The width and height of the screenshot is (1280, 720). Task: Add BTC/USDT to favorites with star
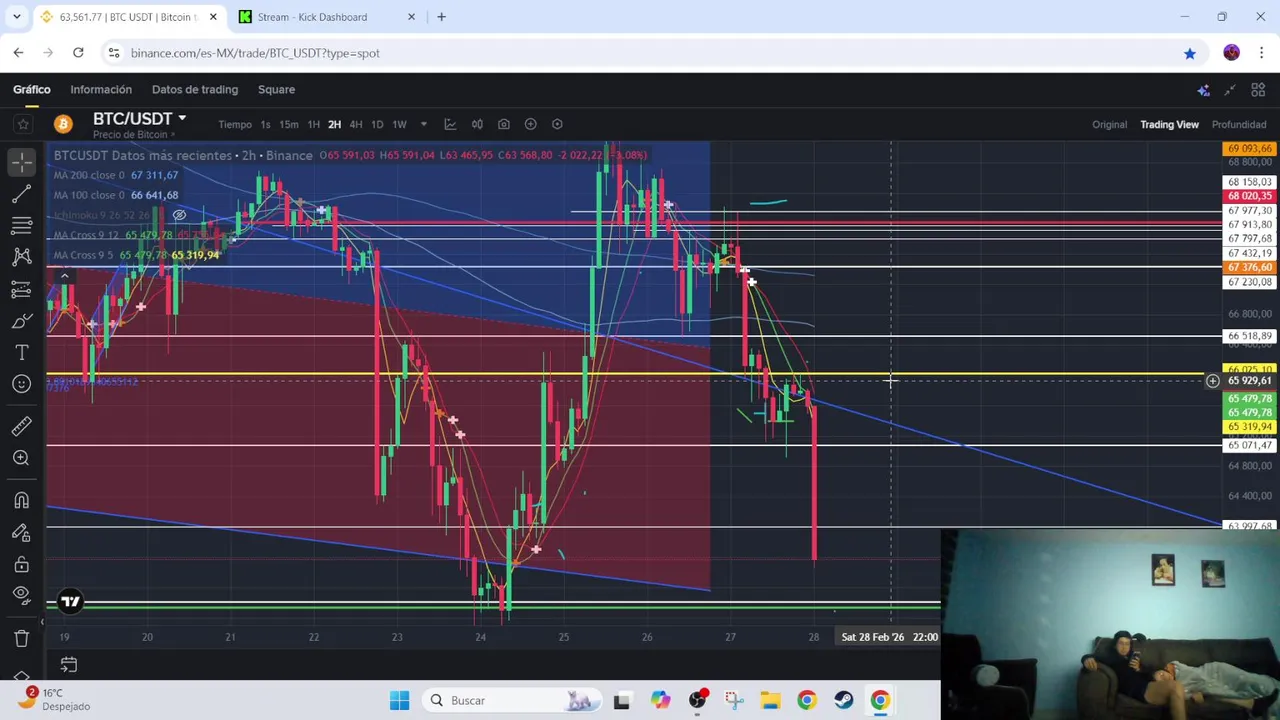(23, 124)
